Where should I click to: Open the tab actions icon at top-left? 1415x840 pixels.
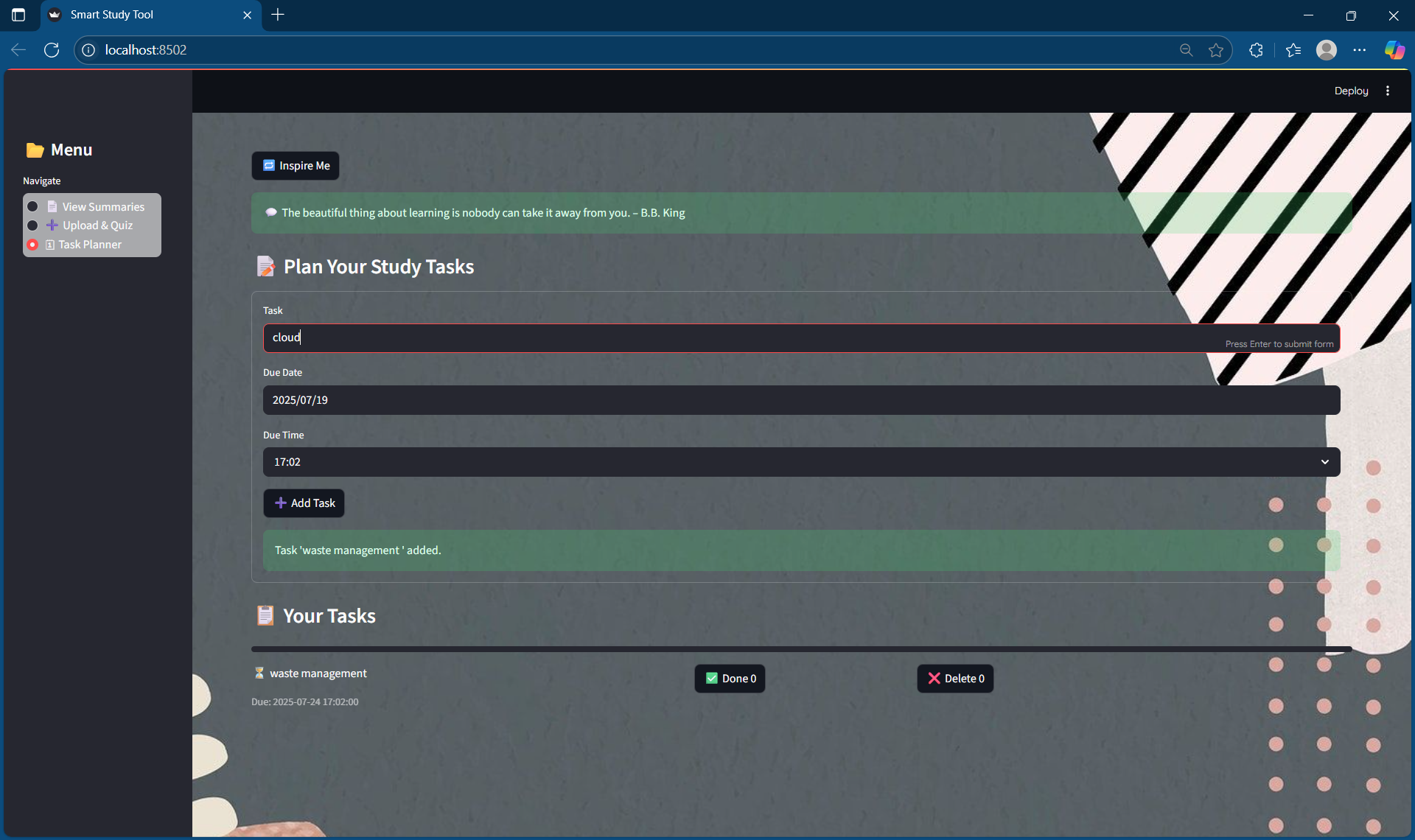[18, 15]
